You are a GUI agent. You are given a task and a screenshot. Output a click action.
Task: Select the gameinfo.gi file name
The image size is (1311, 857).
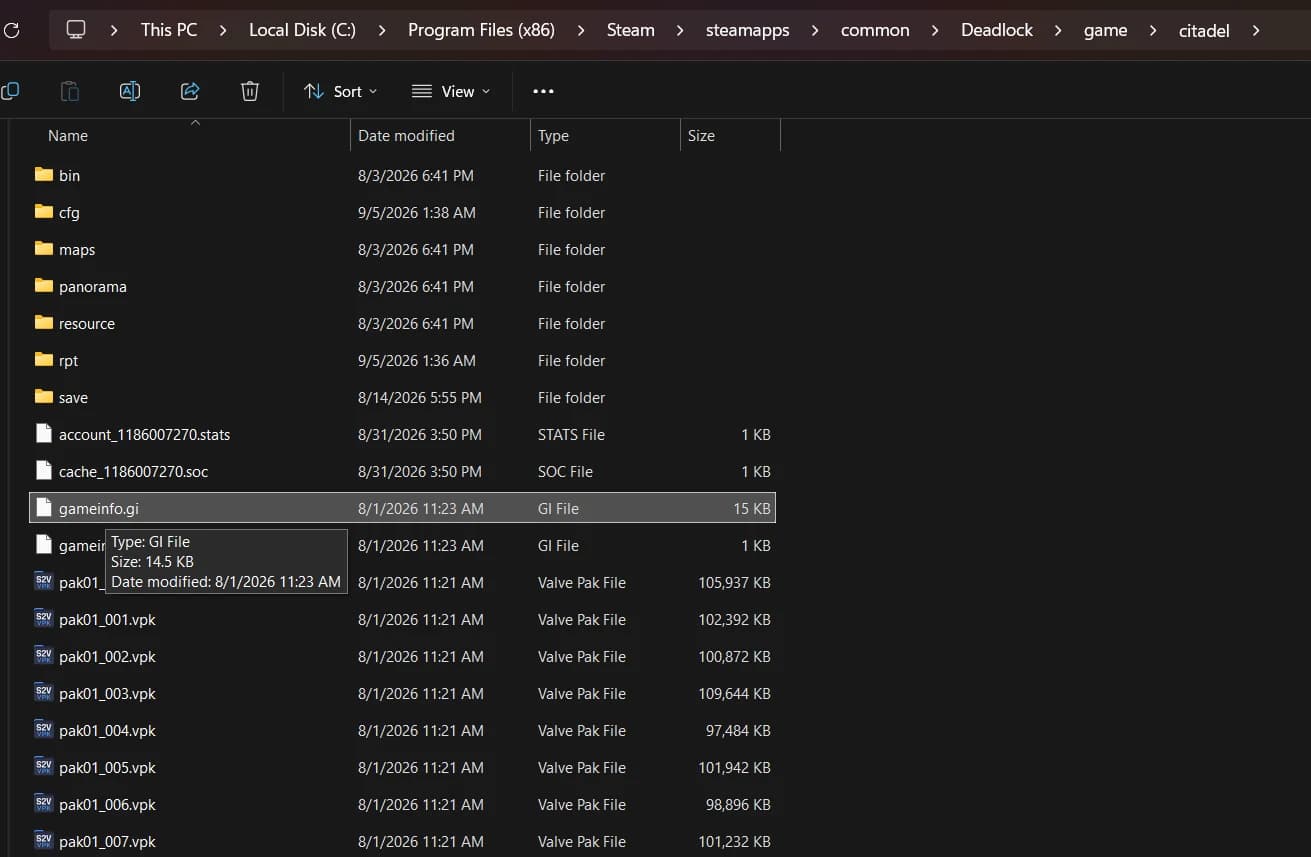[98, 508]
